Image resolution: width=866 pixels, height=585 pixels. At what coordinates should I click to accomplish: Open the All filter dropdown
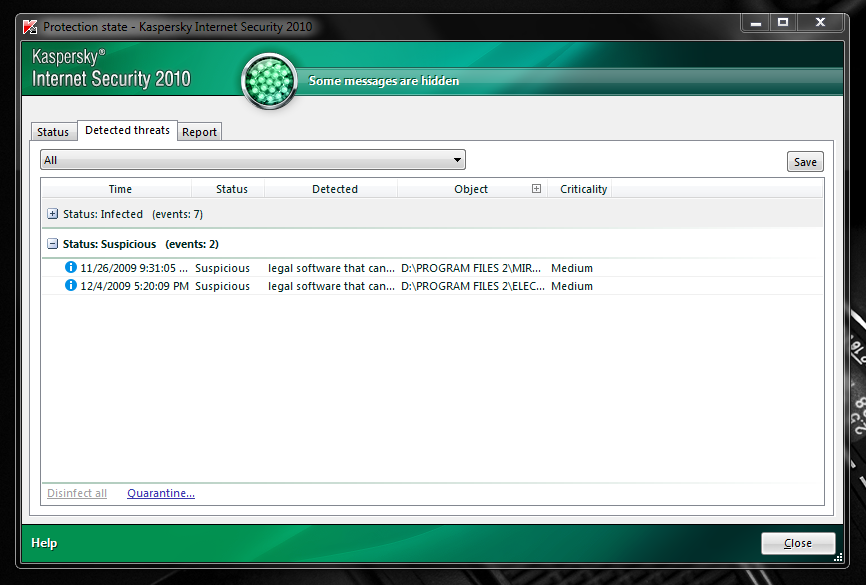(x=253, y=160)
